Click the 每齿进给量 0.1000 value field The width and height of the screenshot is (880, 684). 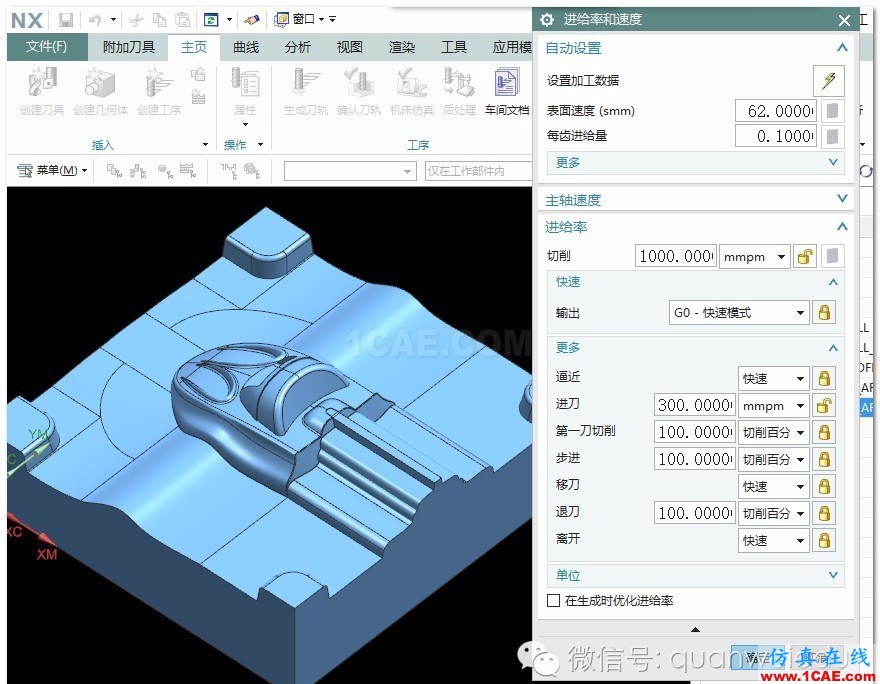coord(776,136)
